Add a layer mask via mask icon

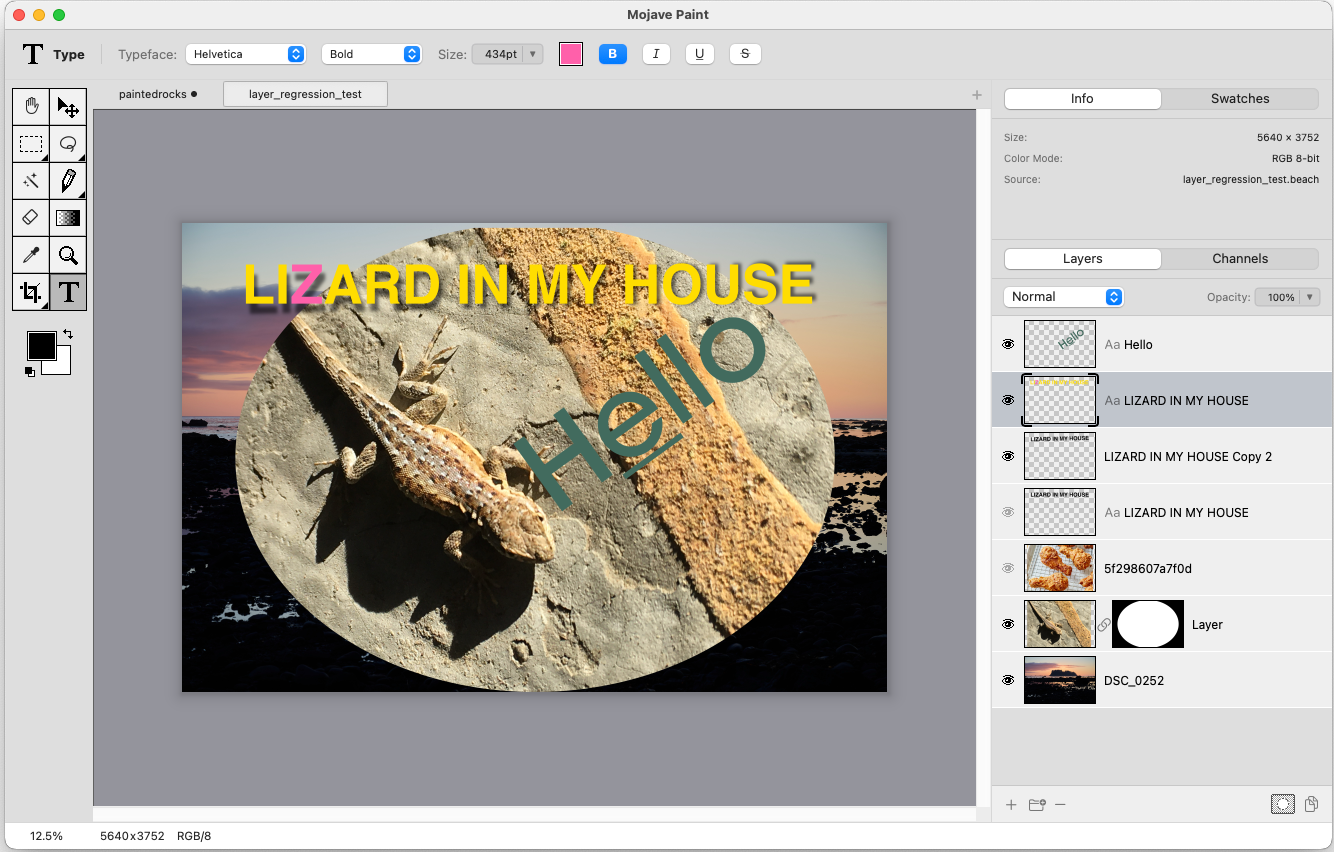(1283, 804)
